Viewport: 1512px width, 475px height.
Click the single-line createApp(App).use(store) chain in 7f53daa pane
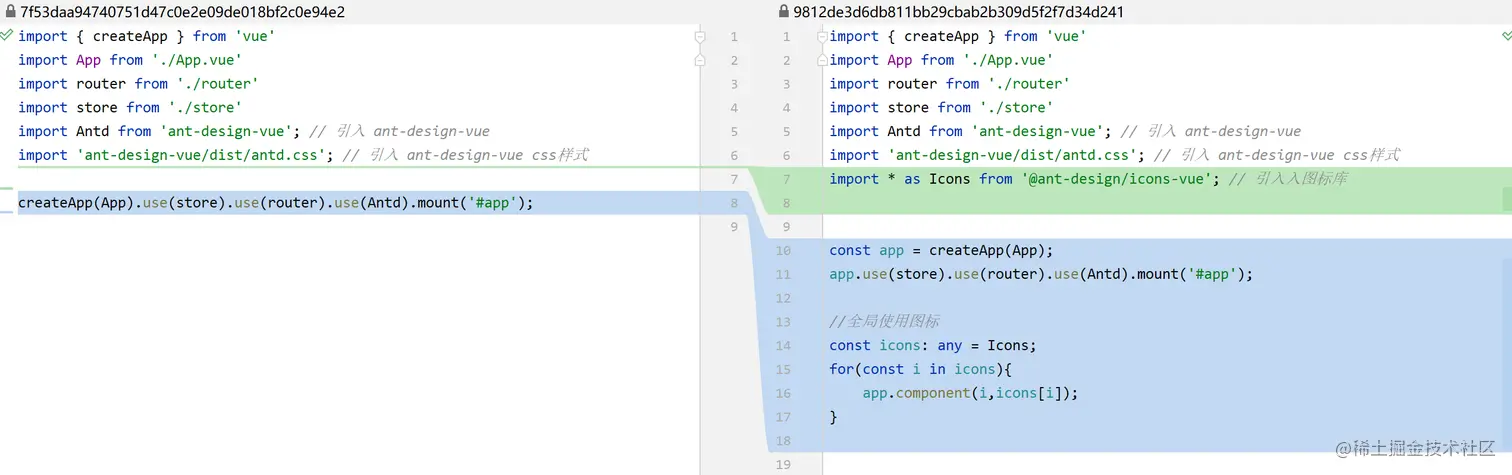click(x=276, y=203)
